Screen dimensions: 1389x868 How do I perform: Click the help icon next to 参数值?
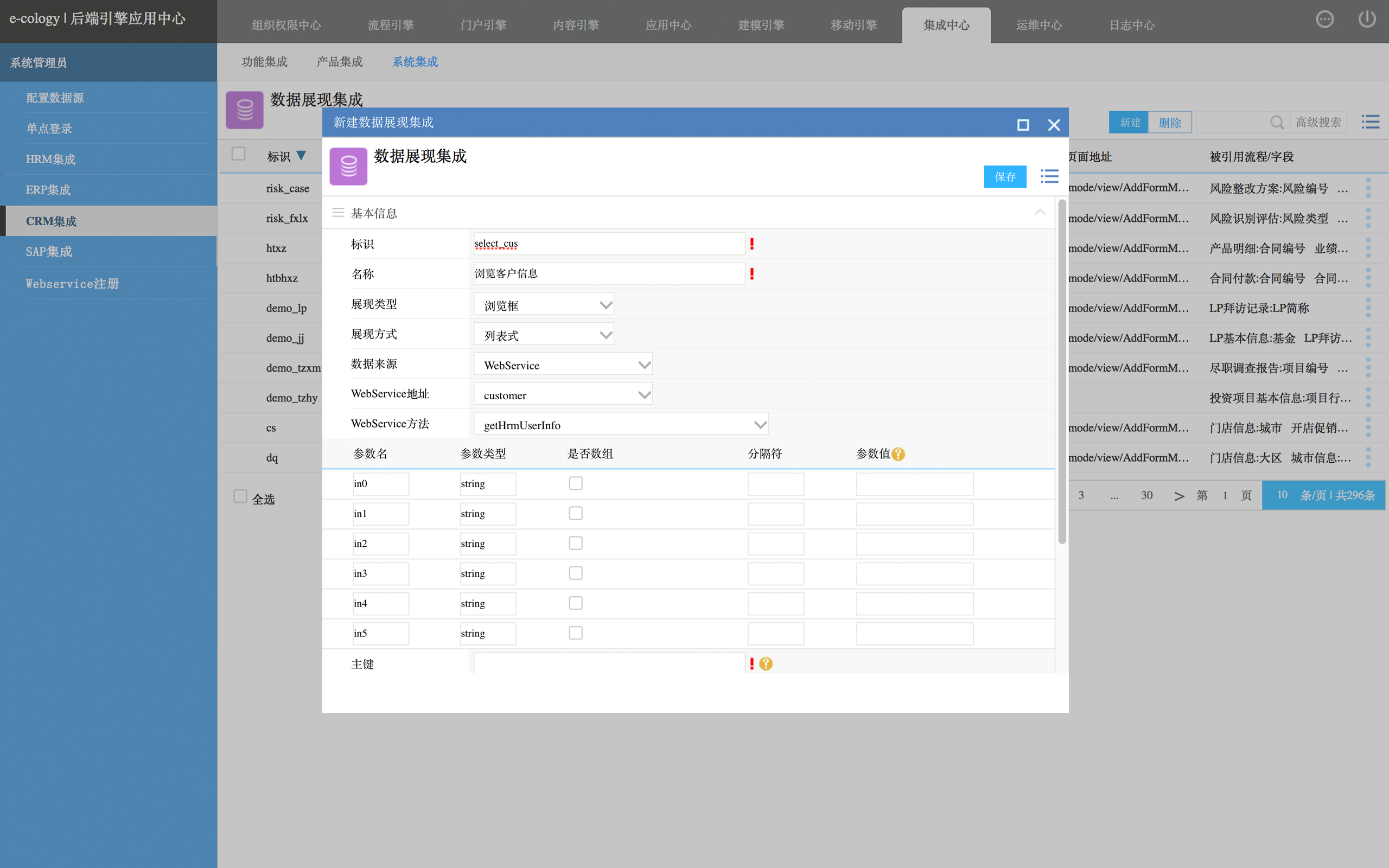899,454
